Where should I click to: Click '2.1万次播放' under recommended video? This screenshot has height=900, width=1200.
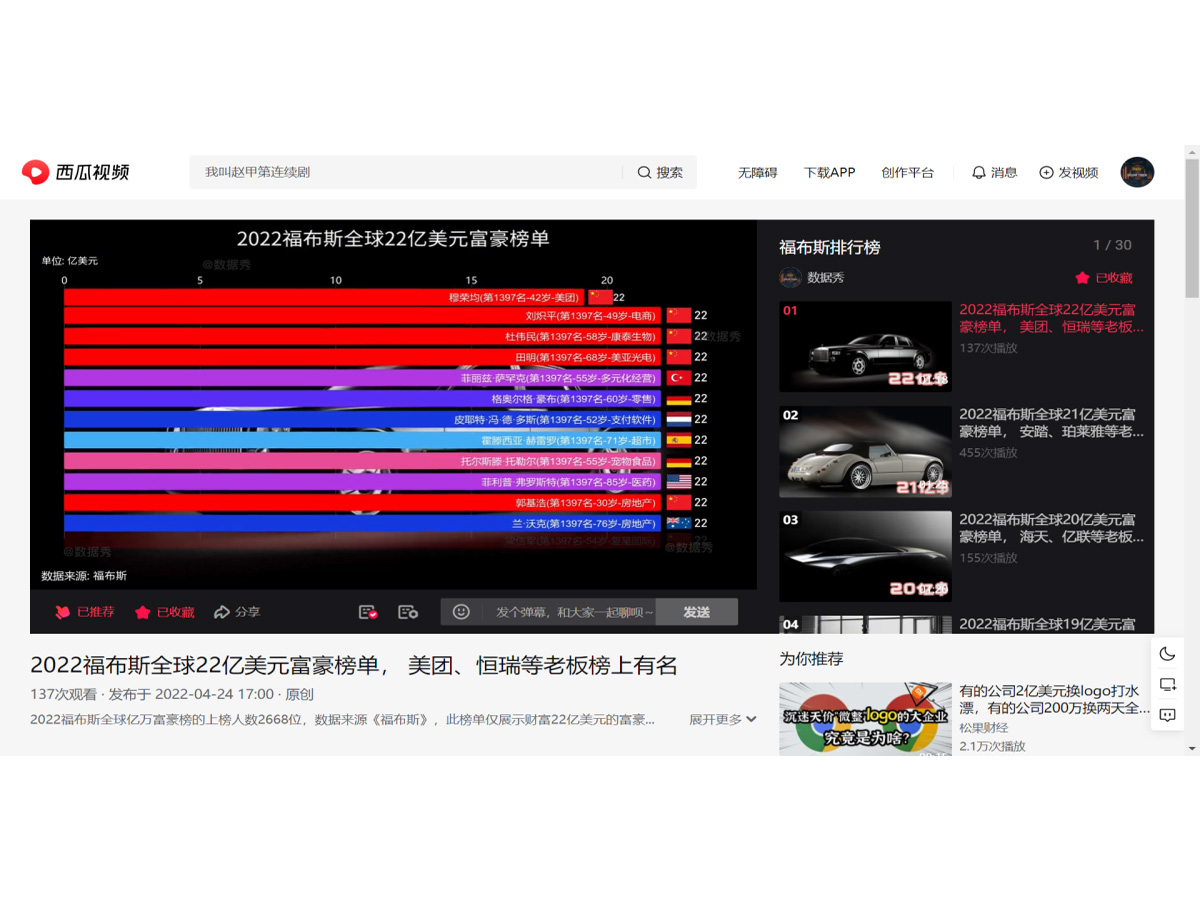(x=992, y=746)
